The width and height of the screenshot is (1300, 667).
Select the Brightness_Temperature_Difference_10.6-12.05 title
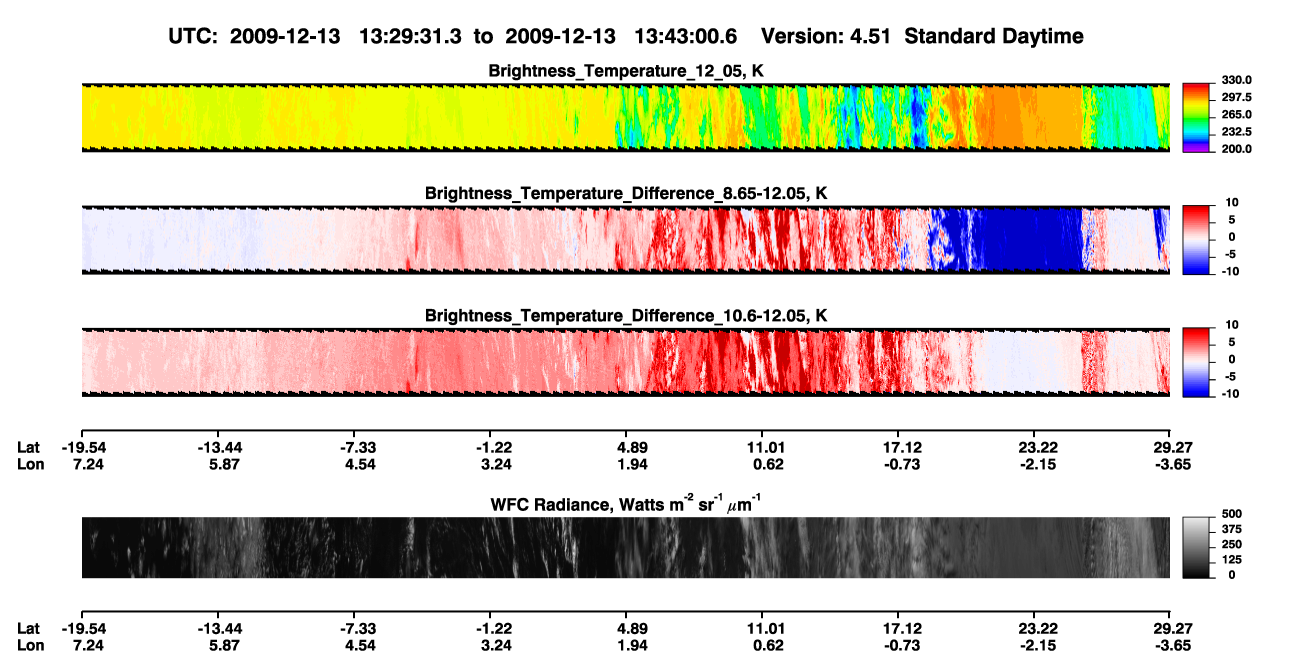click(626, 316)
